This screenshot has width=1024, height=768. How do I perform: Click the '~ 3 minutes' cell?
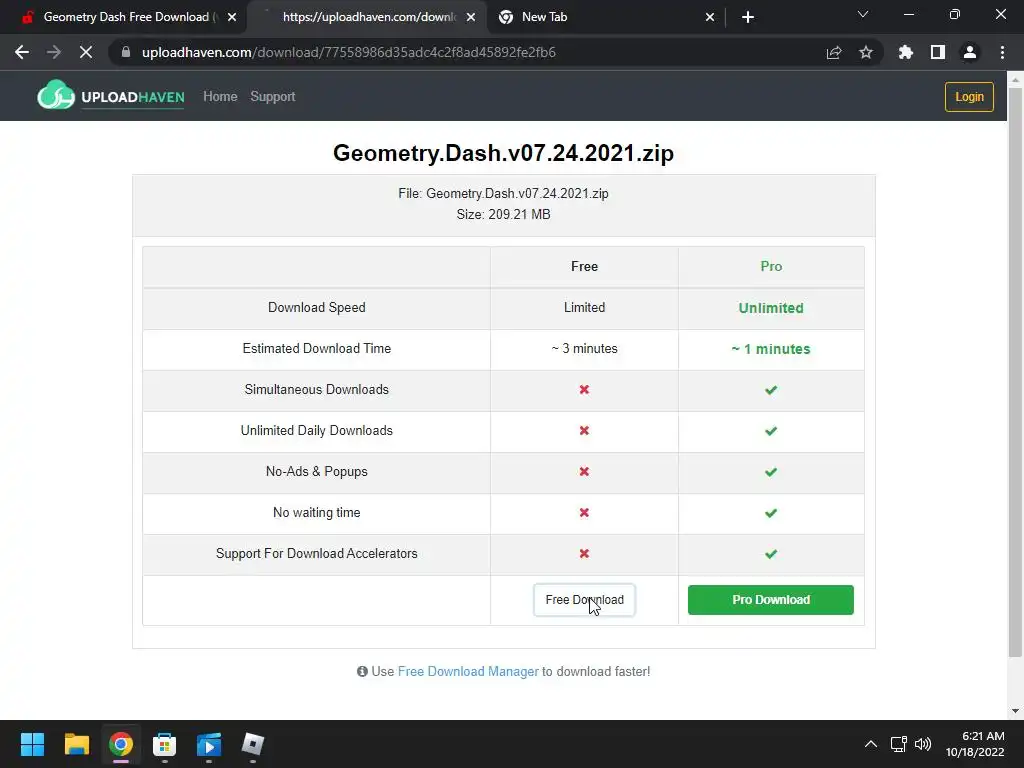click(584, 349)
